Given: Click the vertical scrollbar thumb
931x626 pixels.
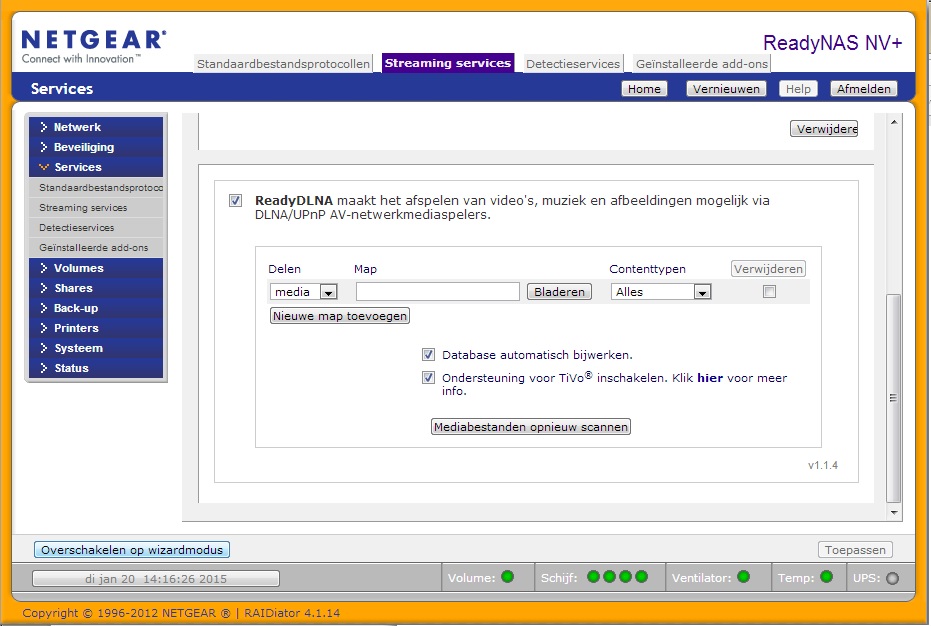Looking at the screenshot, I should point(894,396).
